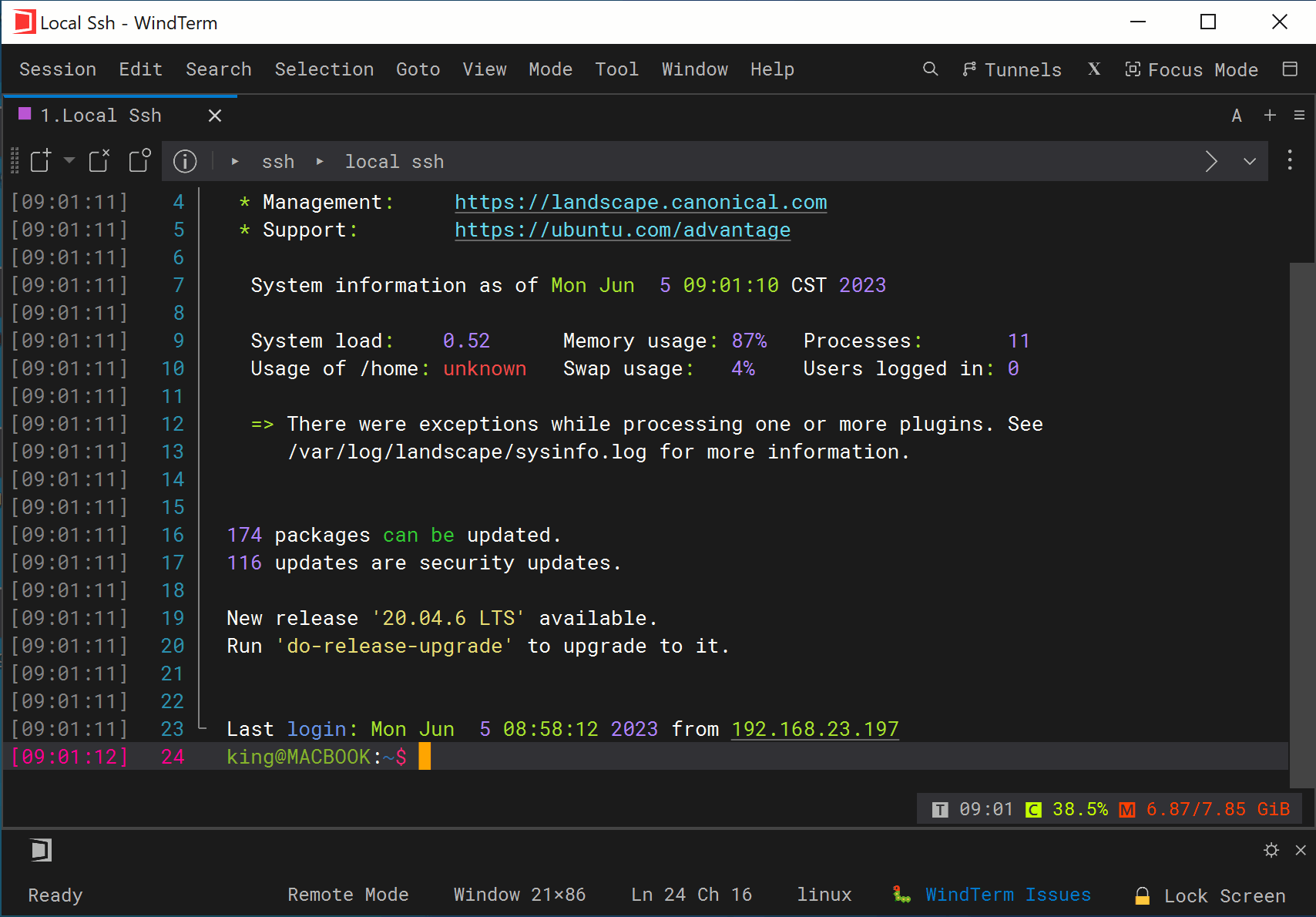This screenshot has height=917, width=1316.
Task: Click the time T indicator icon
Action: coord(940,809)
